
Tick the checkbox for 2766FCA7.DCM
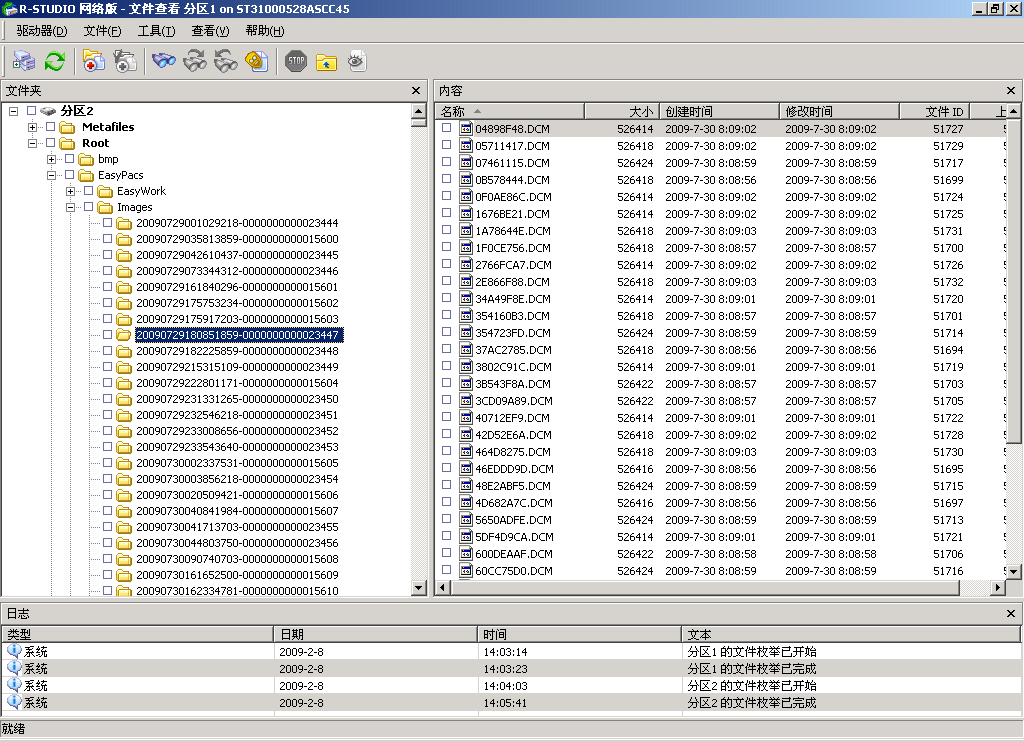click(447, 263)
